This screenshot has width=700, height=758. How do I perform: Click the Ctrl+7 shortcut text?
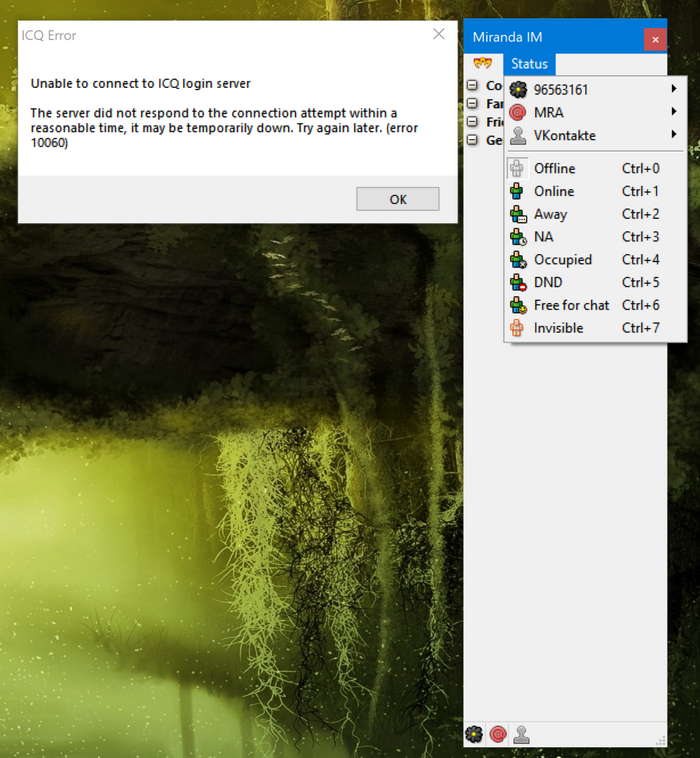(641, 328)
